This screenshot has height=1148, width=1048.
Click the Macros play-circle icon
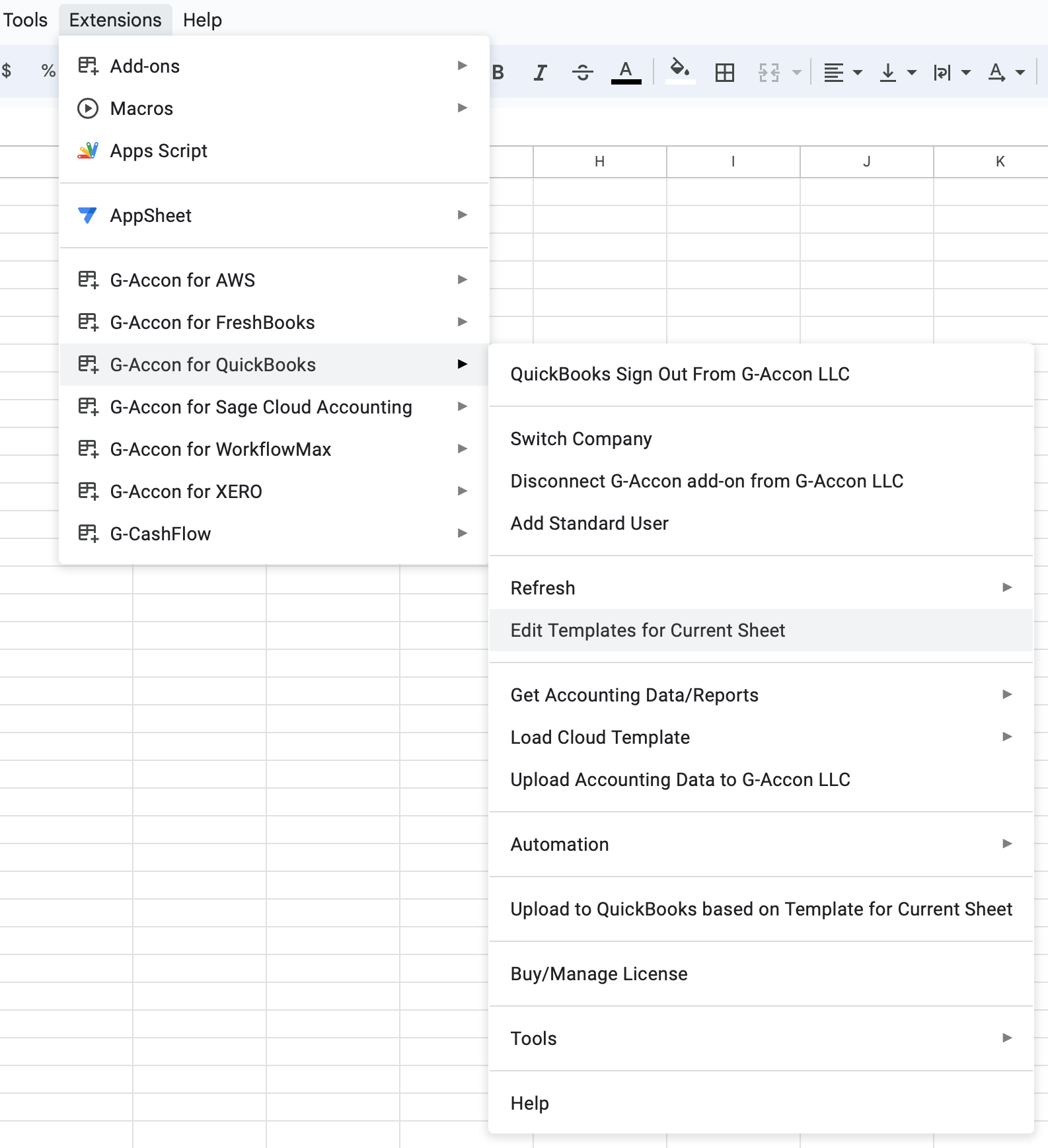pos(88,108)
